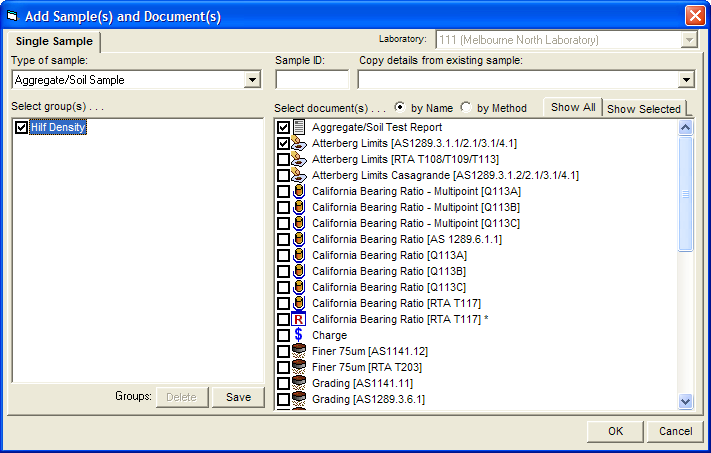711x453 pixels.
Task: Switch to the Show All tab
Action: (x=573, y=107)
